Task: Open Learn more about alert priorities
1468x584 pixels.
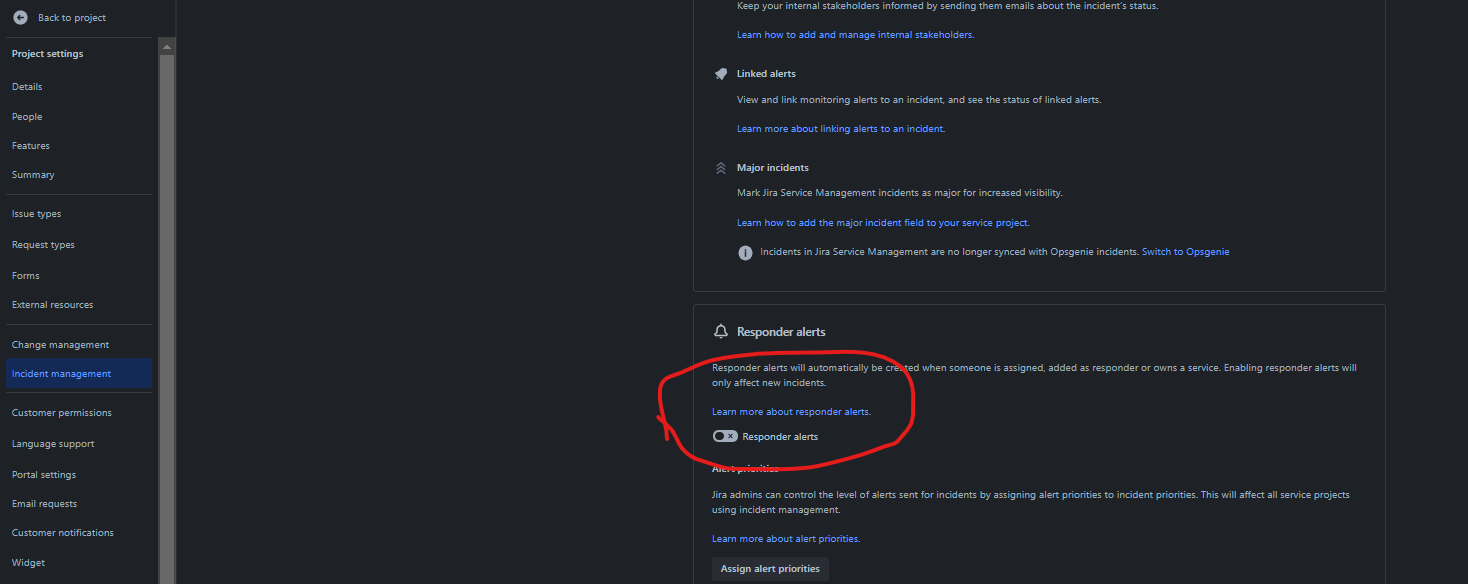Action: 785,538
